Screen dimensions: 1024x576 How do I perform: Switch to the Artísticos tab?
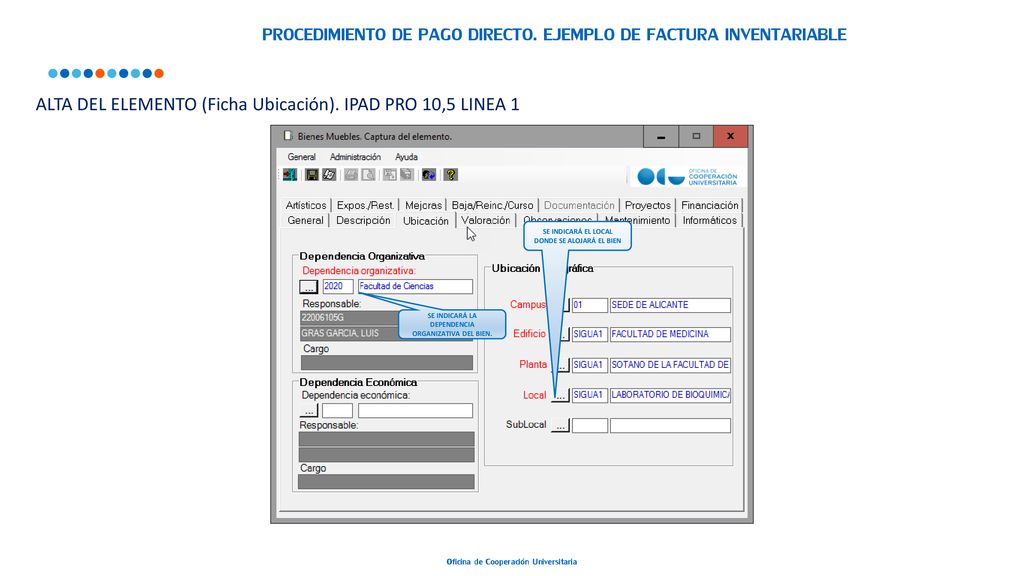306,205
